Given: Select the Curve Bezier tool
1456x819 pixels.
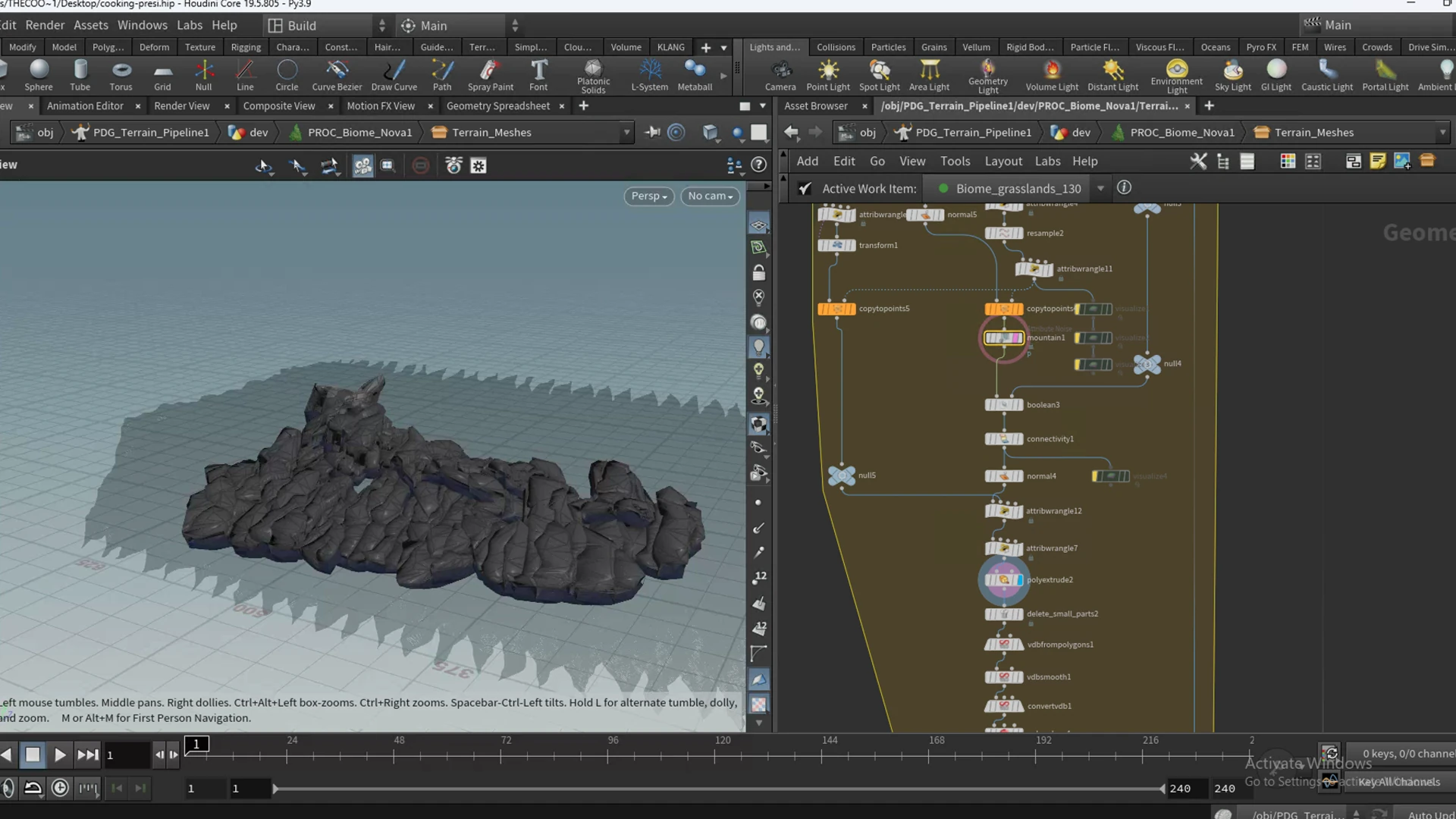Looking at the screenshot, I should (x=337, y=76).
